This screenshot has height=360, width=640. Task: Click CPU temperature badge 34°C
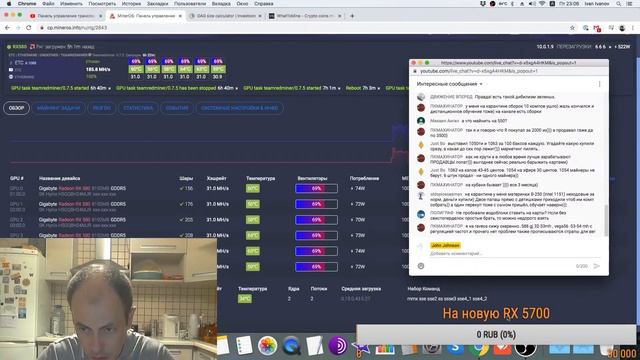(x=244, y=299)
